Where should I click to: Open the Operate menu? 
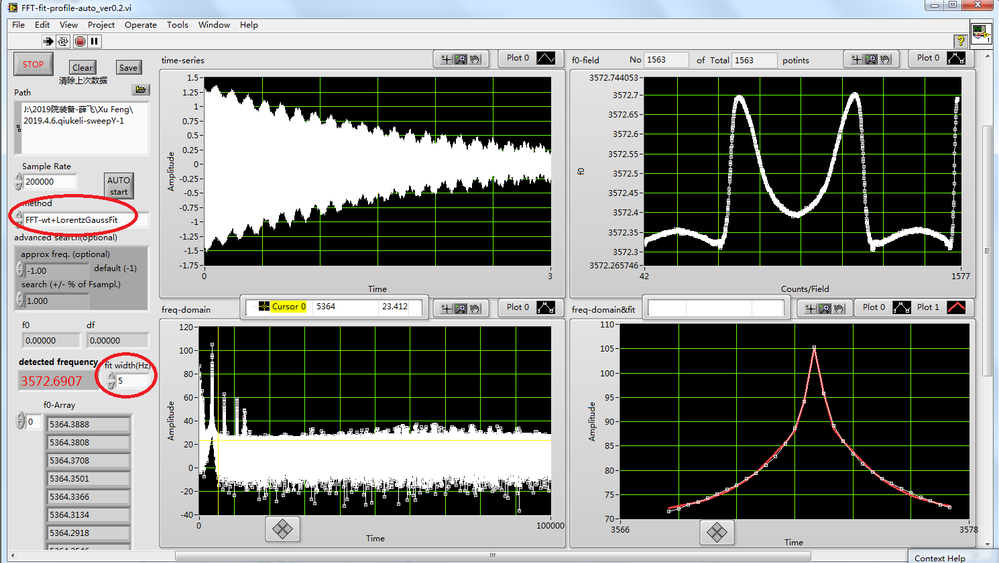click(141, 25)
